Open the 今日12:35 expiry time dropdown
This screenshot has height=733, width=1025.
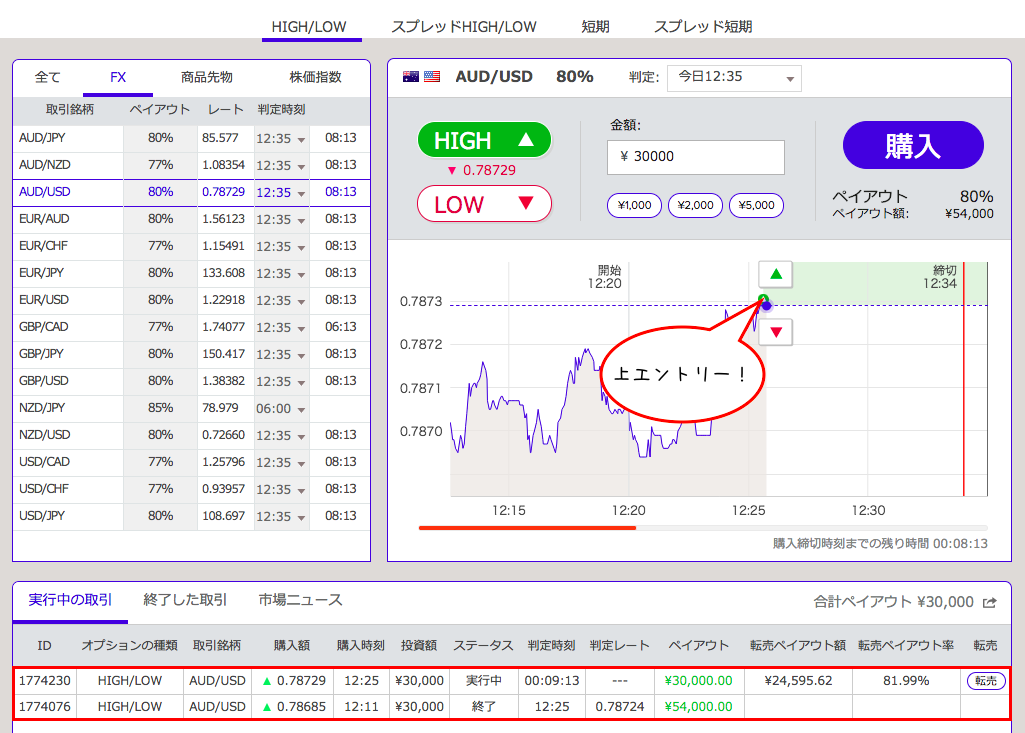(735, 77)
